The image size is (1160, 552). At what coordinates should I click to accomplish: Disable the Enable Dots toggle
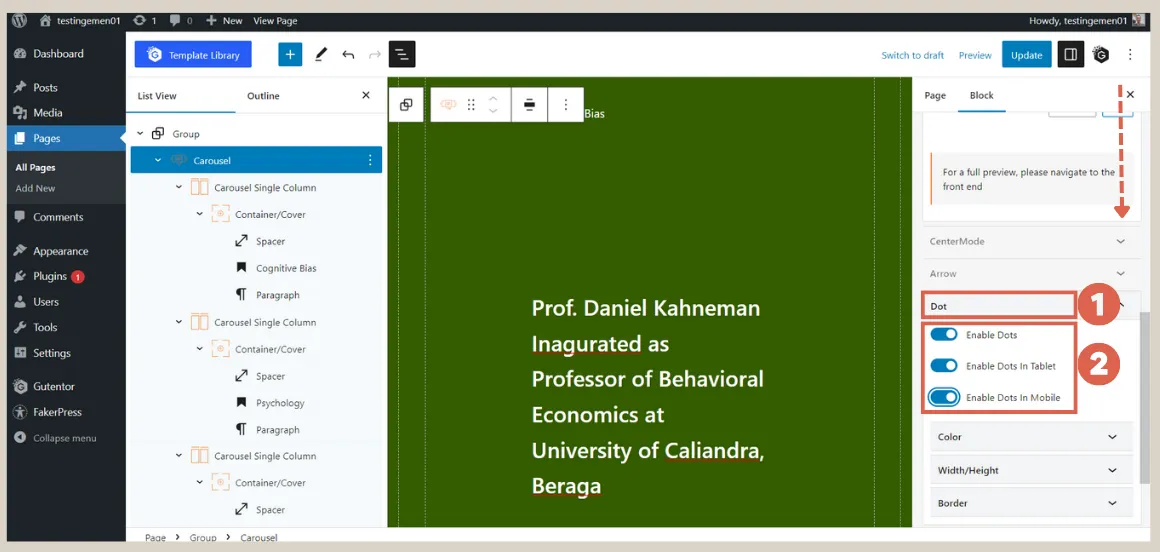click(x=944, y=334)
